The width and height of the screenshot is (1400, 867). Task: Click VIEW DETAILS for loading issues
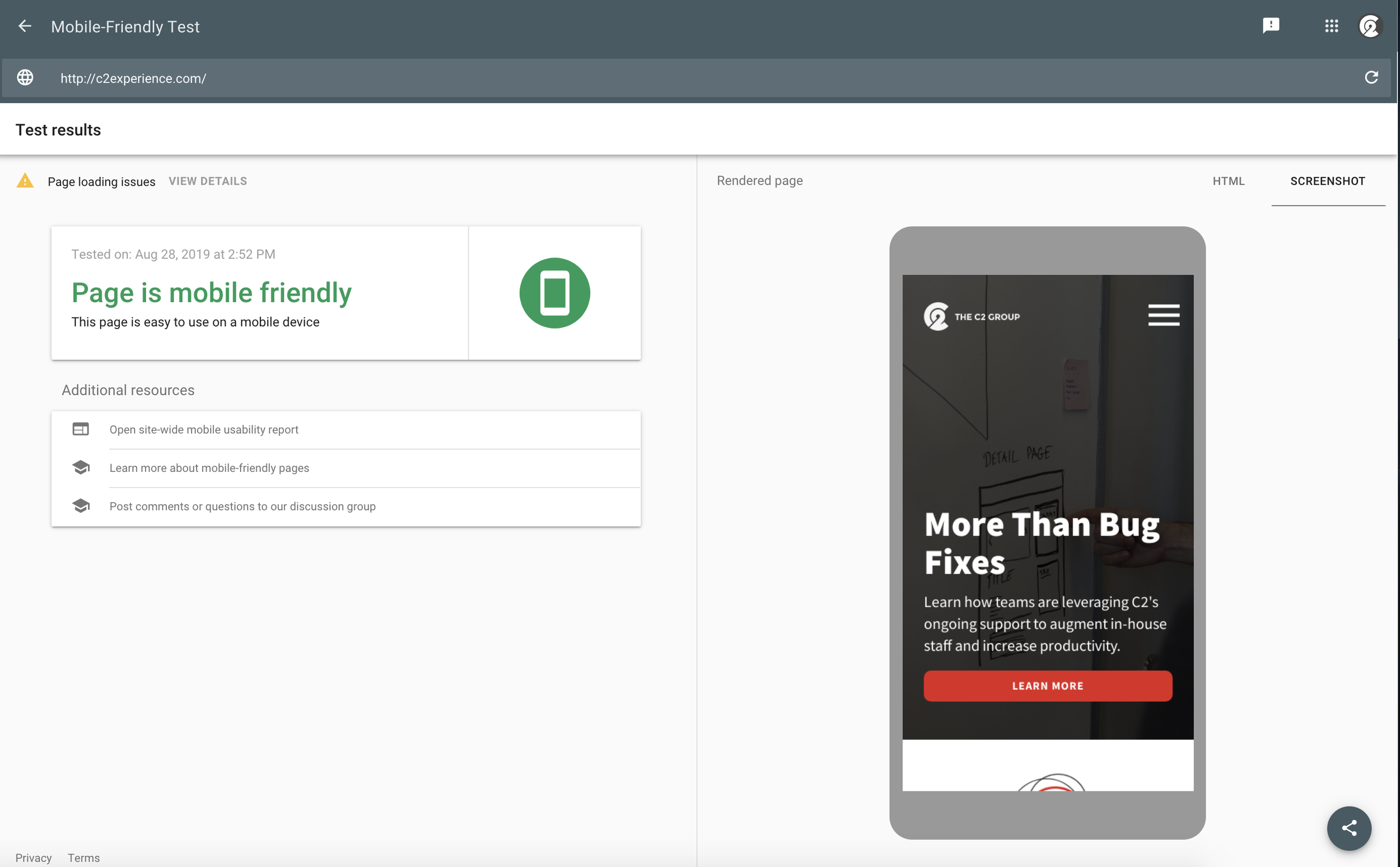click(208, 181)
